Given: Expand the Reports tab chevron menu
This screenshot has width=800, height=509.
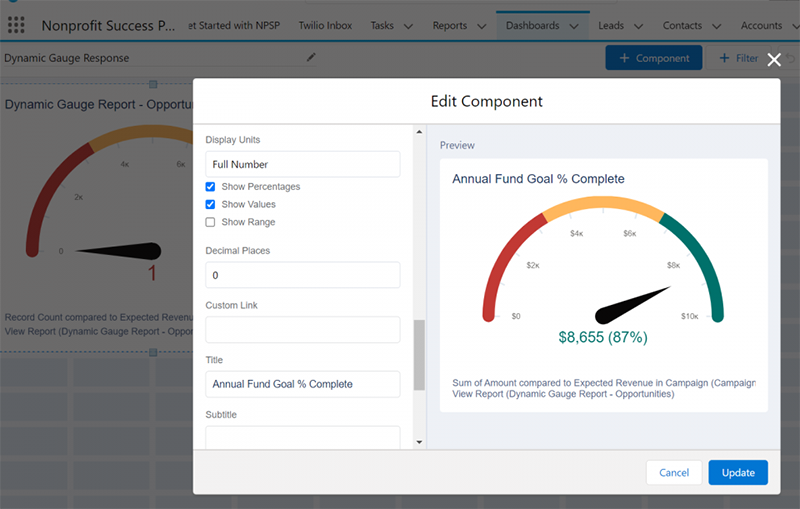Looking at the screenshot, I should [x=480, y=26].
